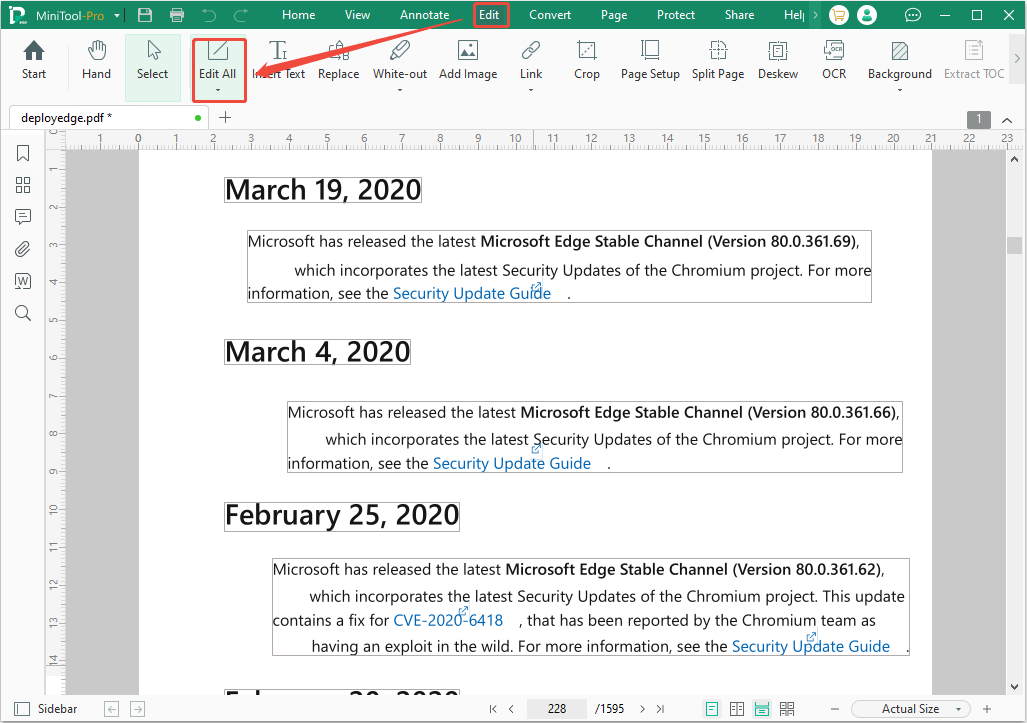1027x723 pixels.
Task: Follow the CVE-2020-6418 link
Action: pyautogui.click(x=448, y=620)
